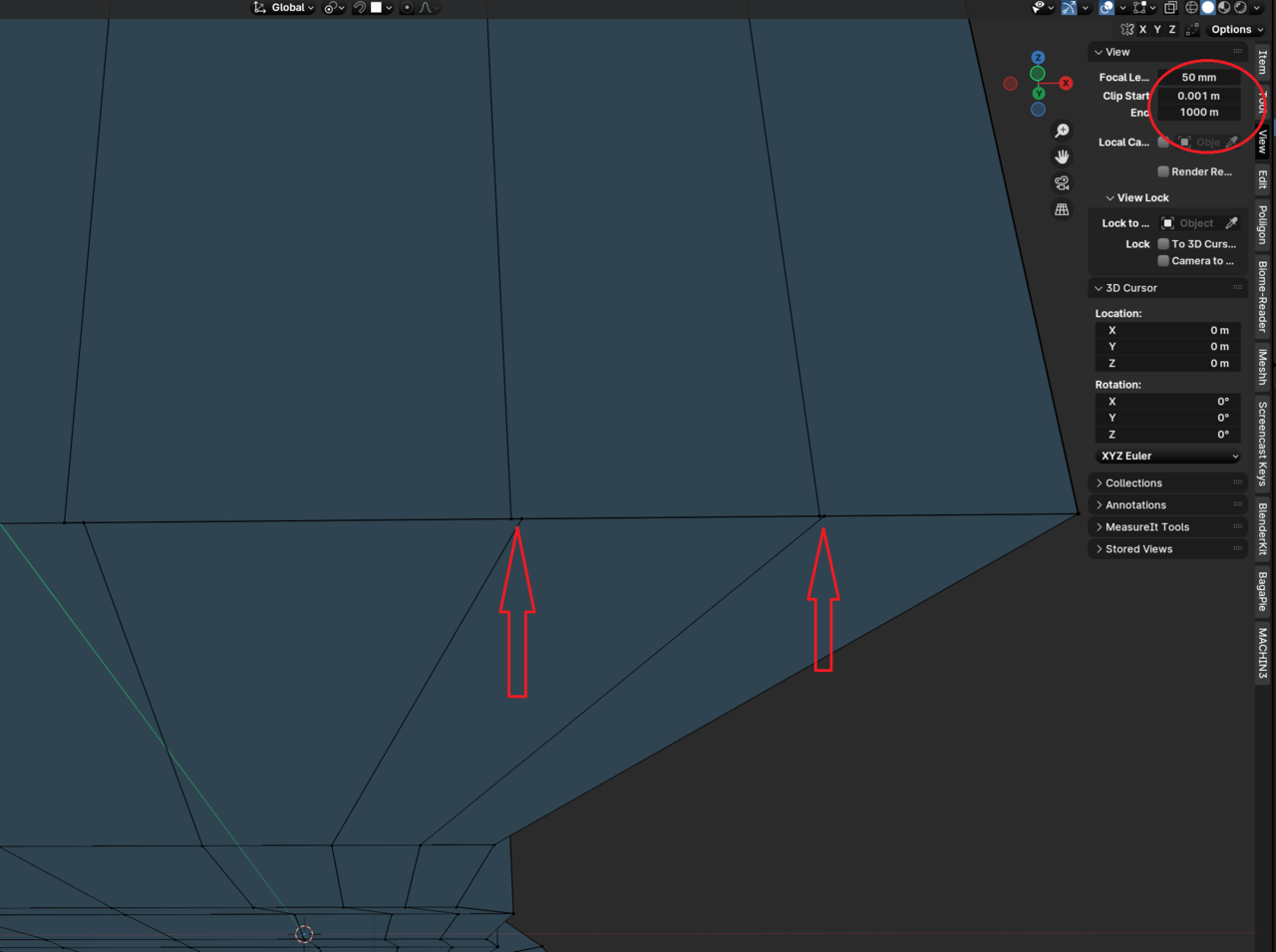
Task: Open the Biome-Reader sidebar tab
Action: (1263, 296)
